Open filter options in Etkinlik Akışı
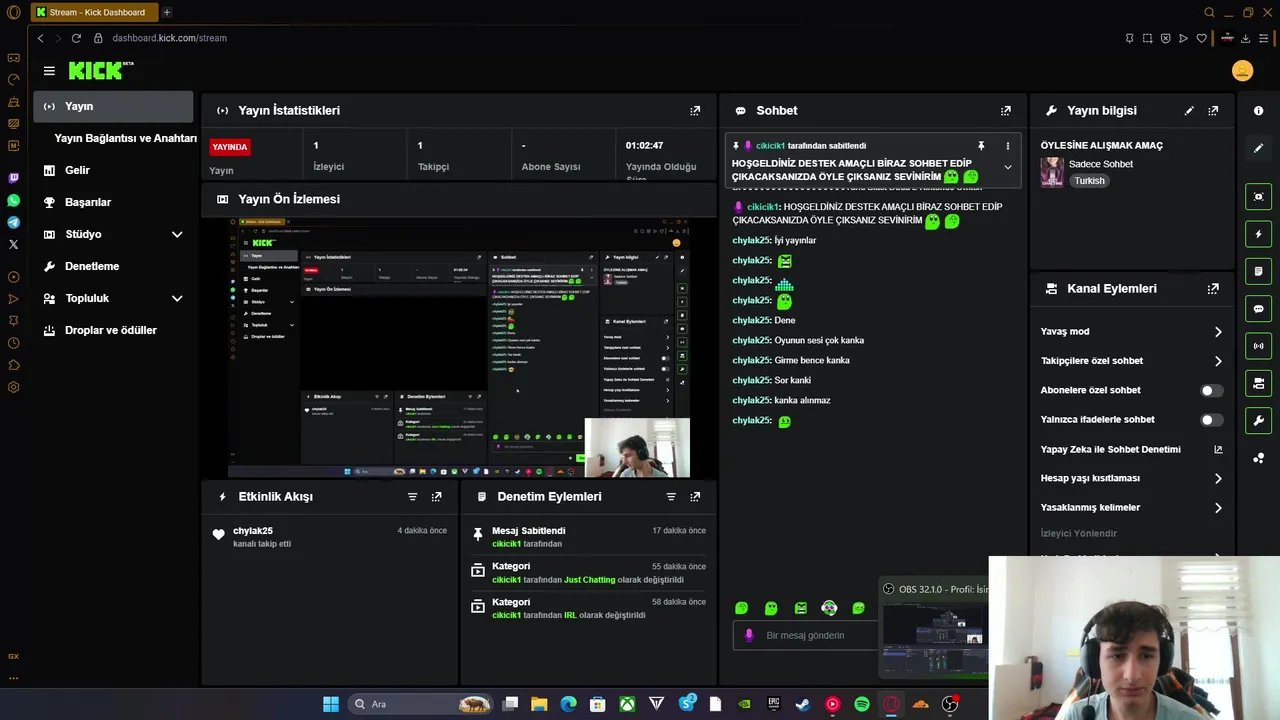The width and height of the screenshot is (1280, 720). [412, 497]
